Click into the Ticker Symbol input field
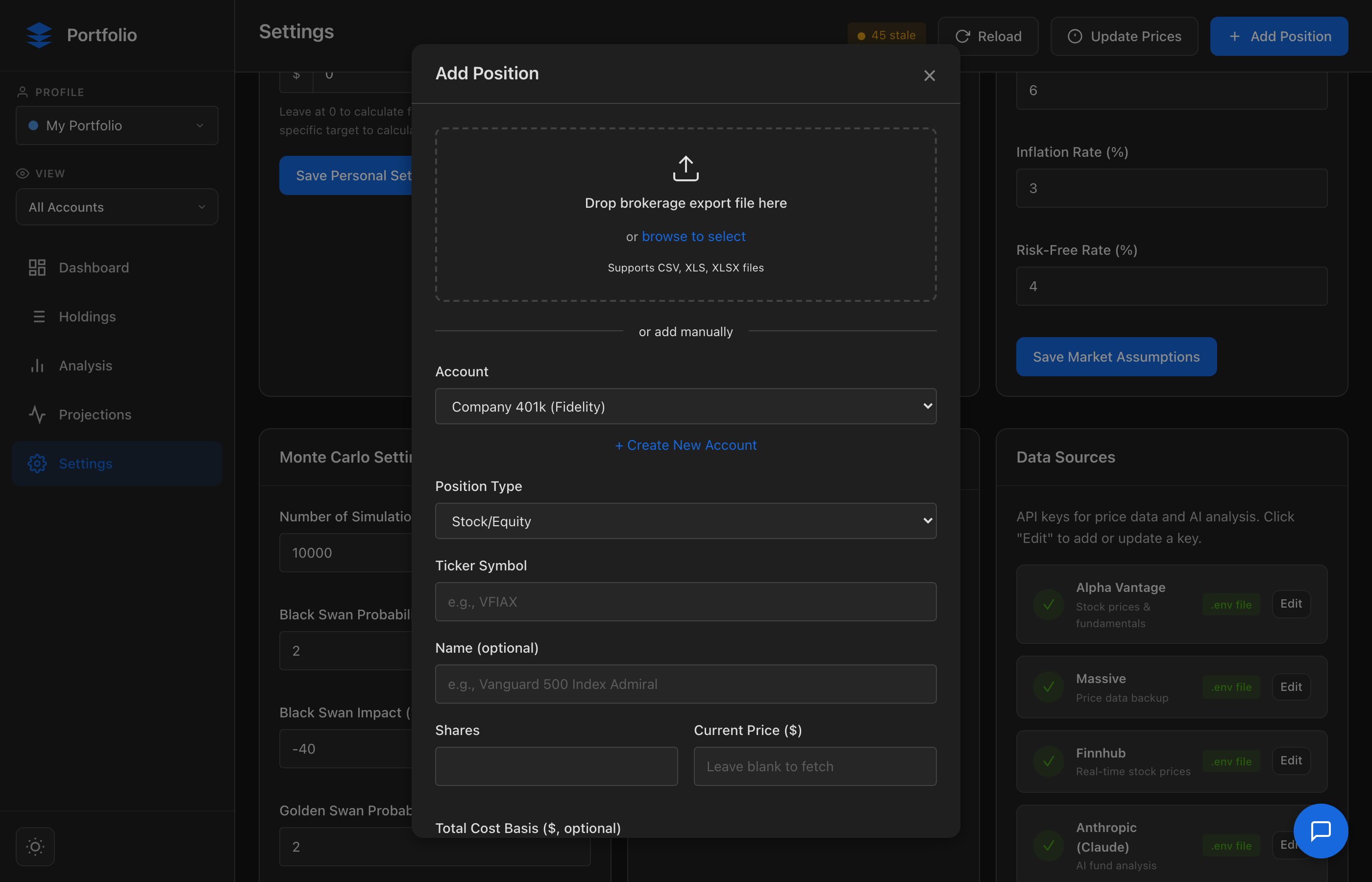The image size is (1372, 882). (x=686, y=602)
